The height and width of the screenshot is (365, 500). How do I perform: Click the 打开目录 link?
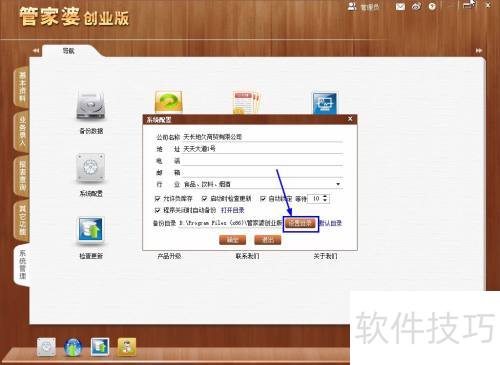pyautogui.click(x=233, y=210)
